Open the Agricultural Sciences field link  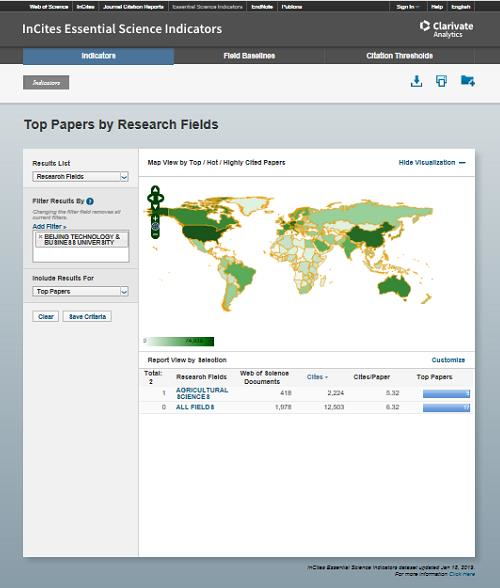(x=202, y=393)
